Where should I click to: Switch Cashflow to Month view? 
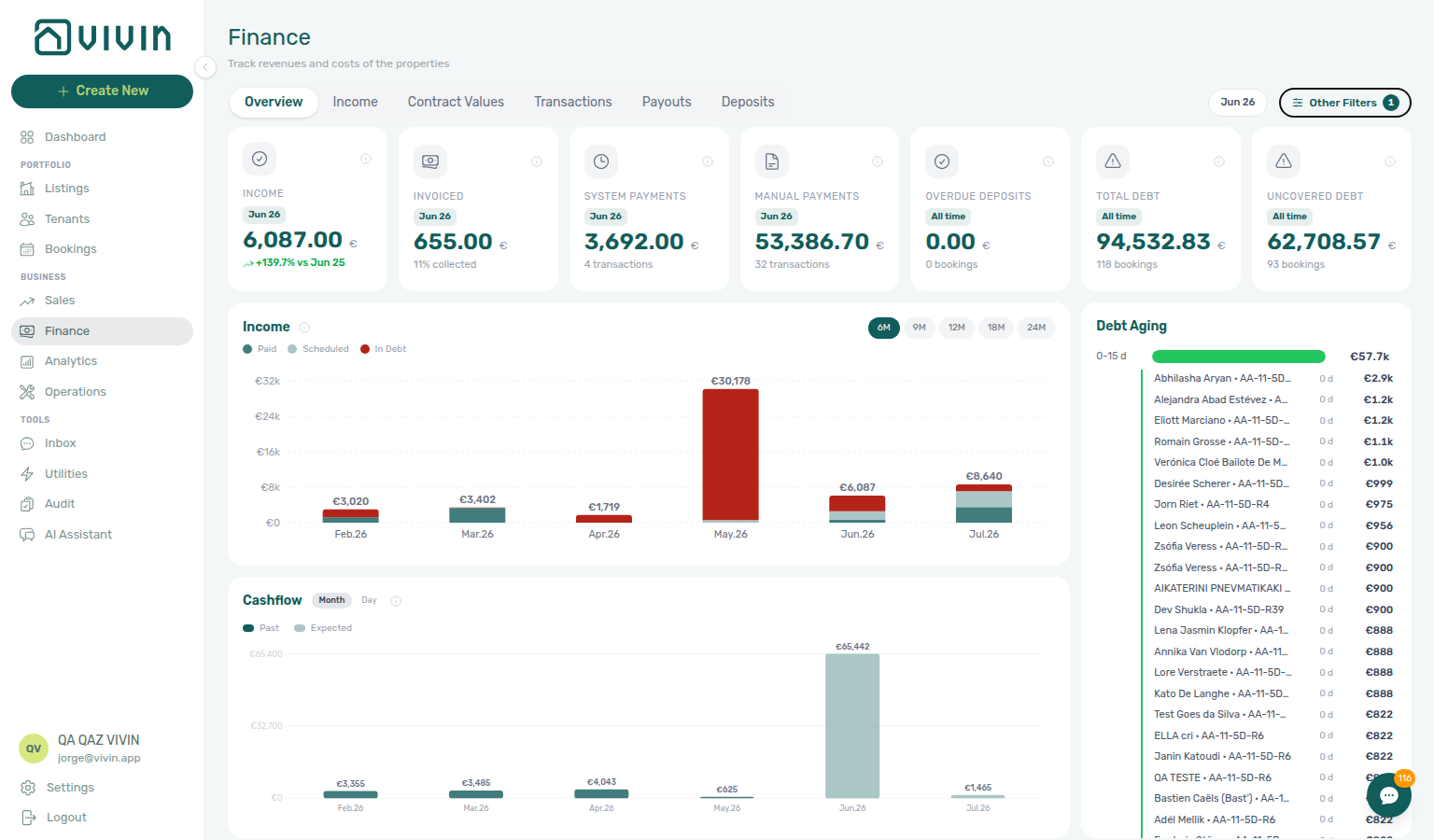pos(331,600)
